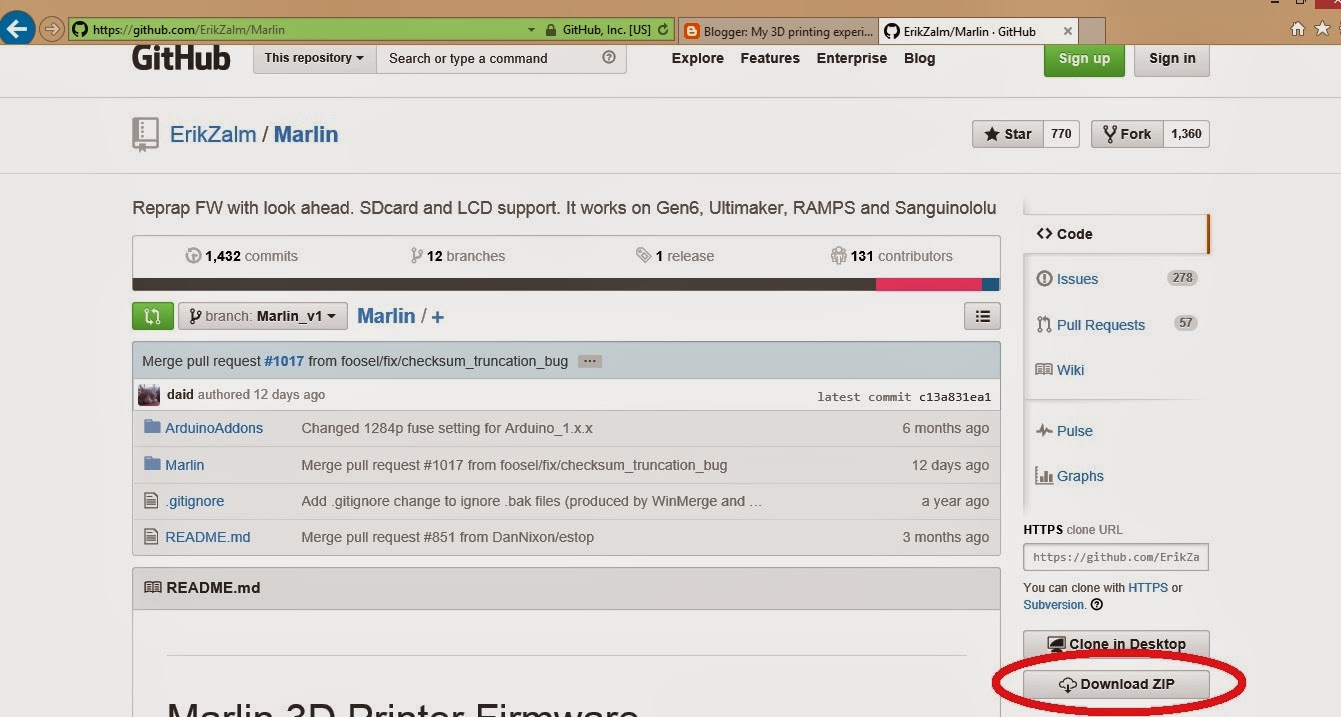Open the Explore menu item
The image size is (1341, 717).
(696, 58)
